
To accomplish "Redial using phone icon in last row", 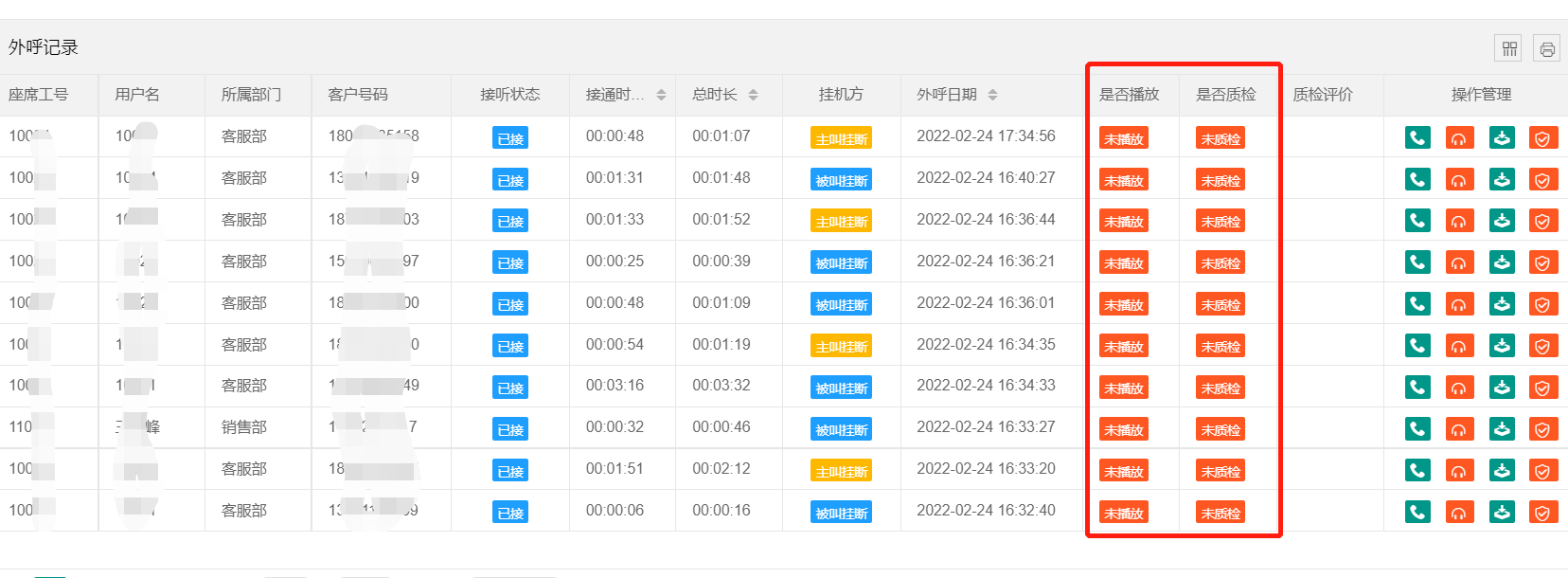I will (x=1417, y=513).
